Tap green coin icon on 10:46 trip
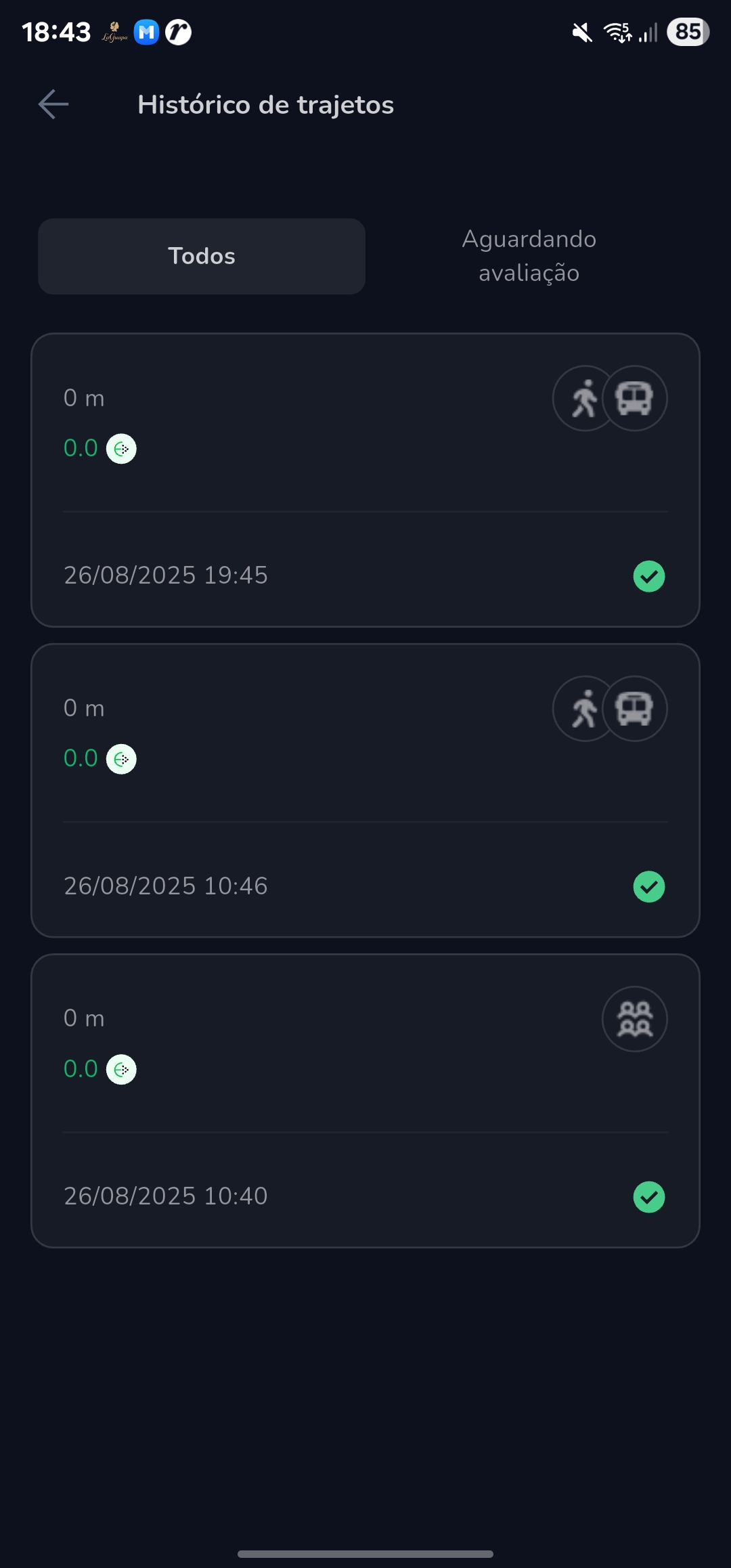Image resolution: width=731 pixels, height=1568 pixels. [x=121, y=759]
